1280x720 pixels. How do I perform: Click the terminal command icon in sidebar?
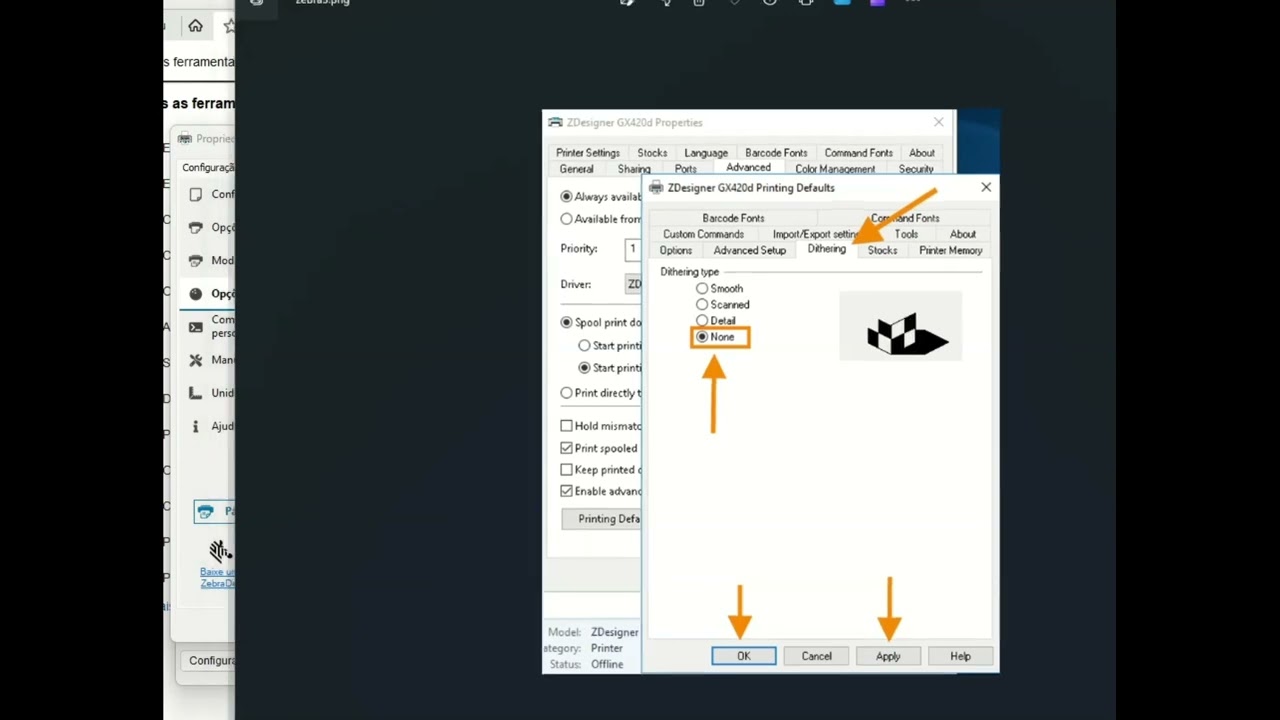pos(195,327)
